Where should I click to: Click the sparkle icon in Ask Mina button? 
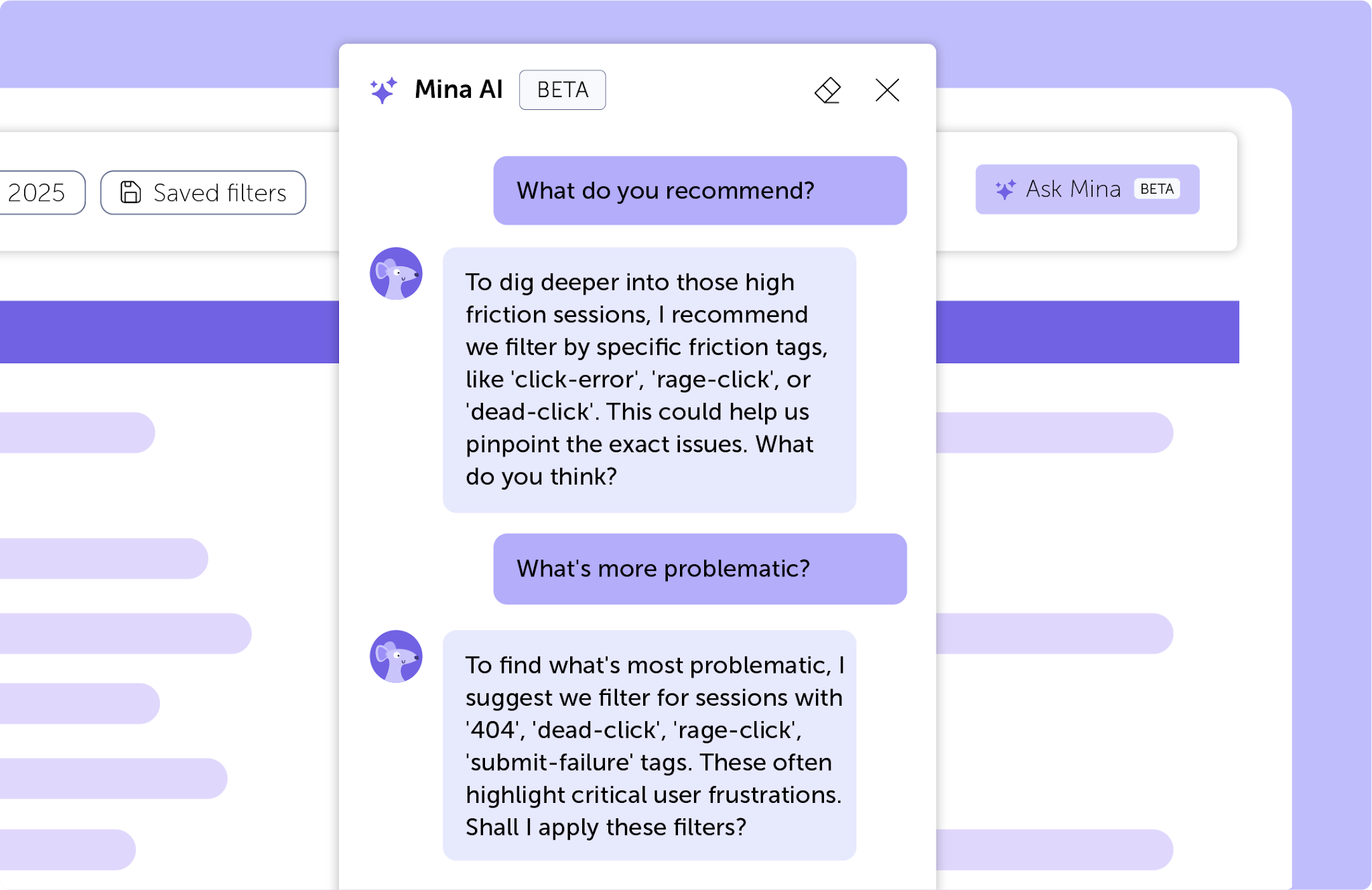click(1005, 190)
